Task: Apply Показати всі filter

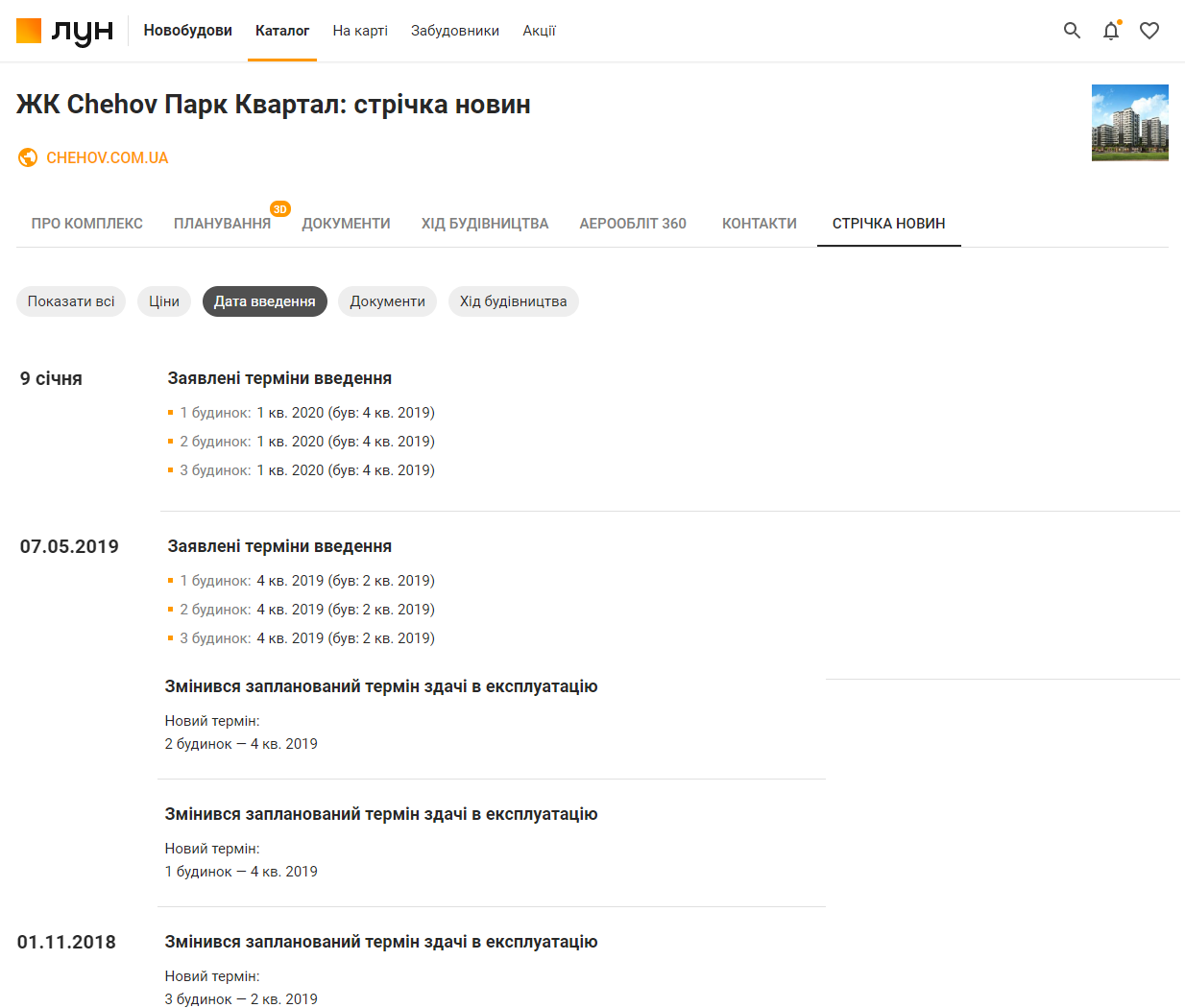Action: (71, 301)
